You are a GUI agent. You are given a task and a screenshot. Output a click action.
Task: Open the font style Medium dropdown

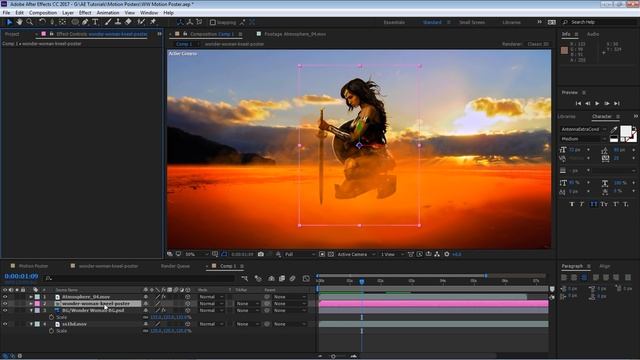point(584,139)
